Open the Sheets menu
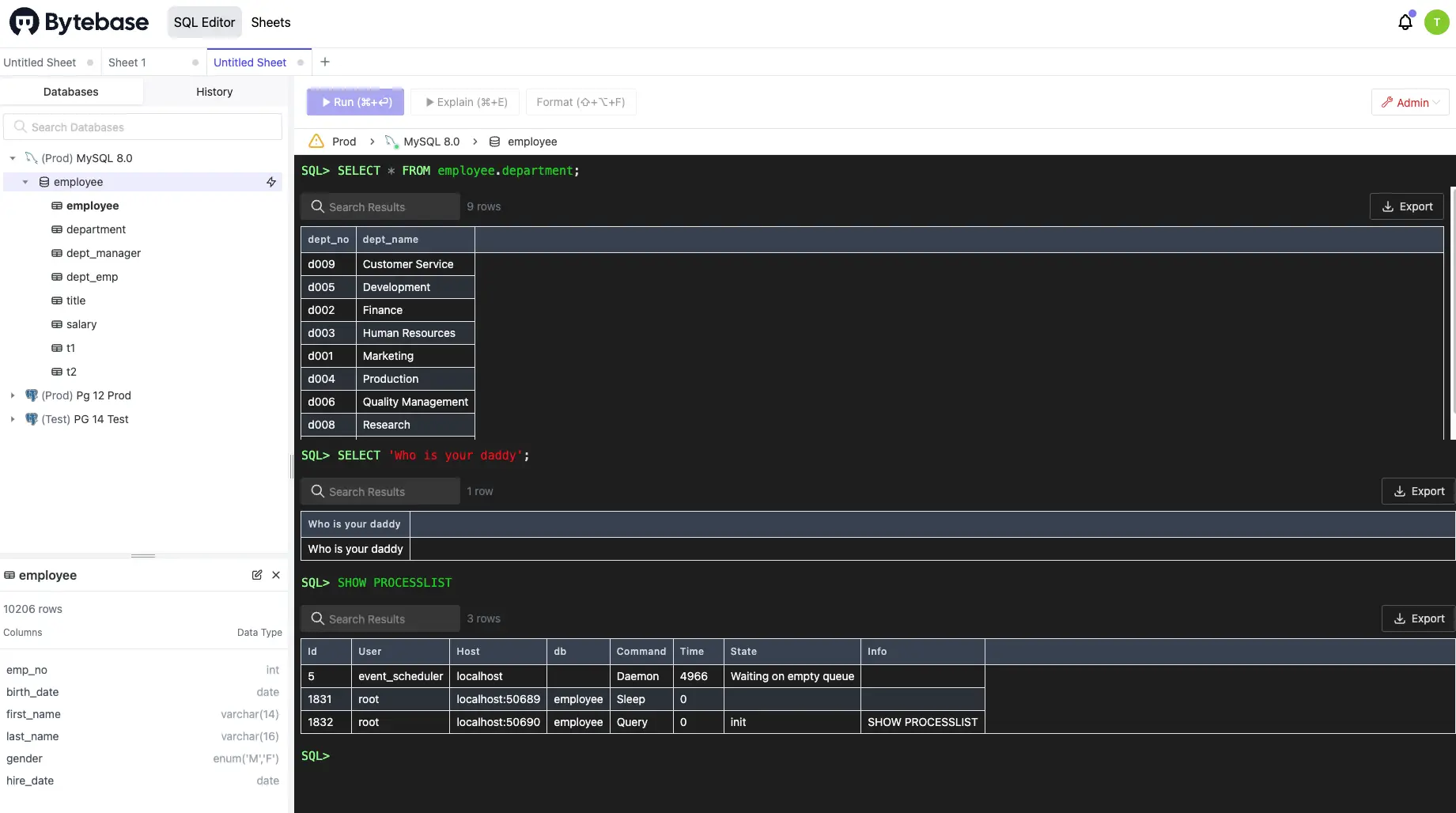 click(x=270, y=22)
